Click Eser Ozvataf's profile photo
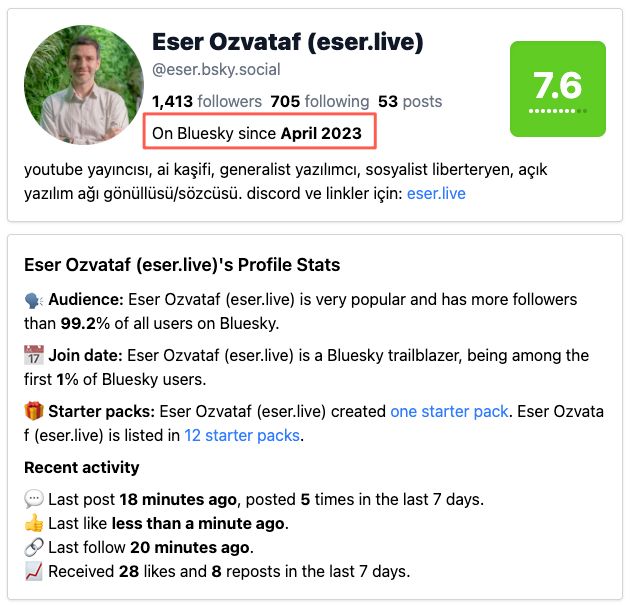This screenshot has height=605, width=634. (84, 85)
